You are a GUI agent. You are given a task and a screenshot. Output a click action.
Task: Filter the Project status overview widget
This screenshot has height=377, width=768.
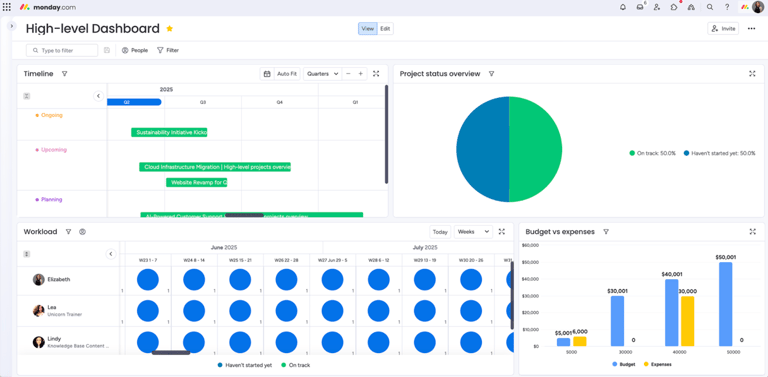point(491,74)
